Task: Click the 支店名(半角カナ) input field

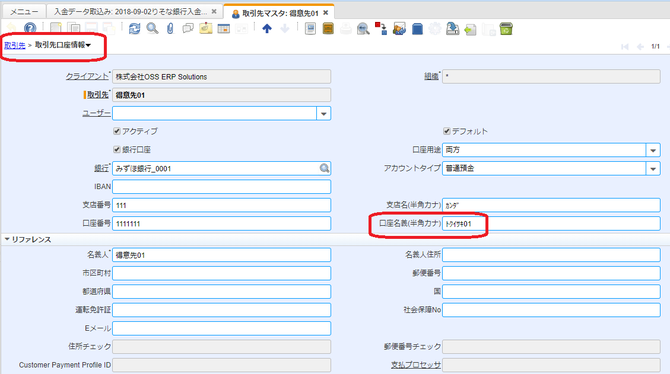Action: 551,205
